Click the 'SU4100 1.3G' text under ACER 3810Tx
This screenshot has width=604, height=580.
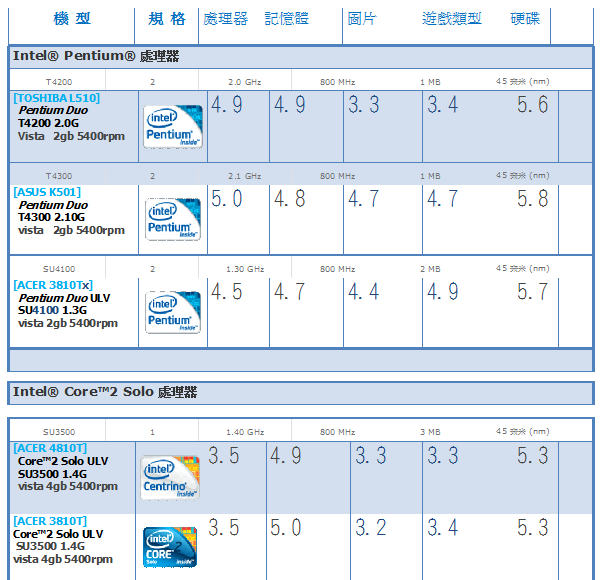[x=52, y=310]
